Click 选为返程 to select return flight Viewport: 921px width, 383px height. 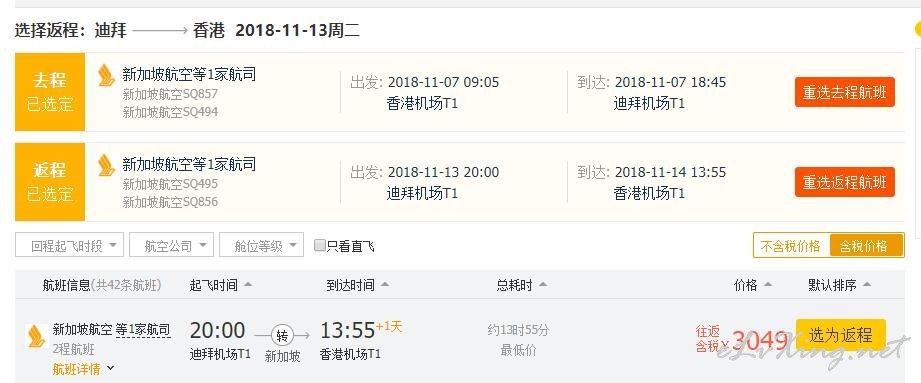click(841, 335)
